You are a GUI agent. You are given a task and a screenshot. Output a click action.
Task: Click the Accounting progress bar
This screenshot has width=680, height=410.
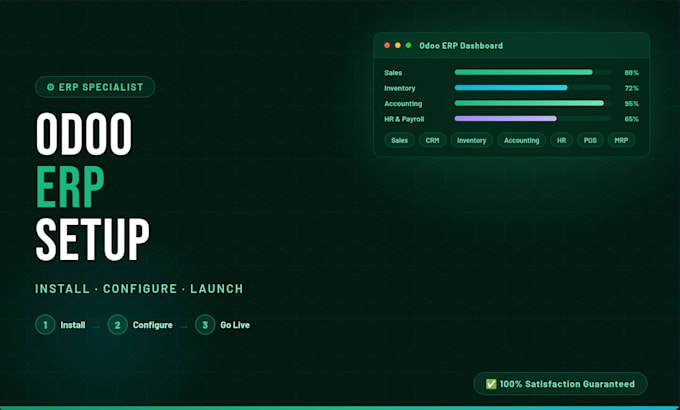(533, 103)
